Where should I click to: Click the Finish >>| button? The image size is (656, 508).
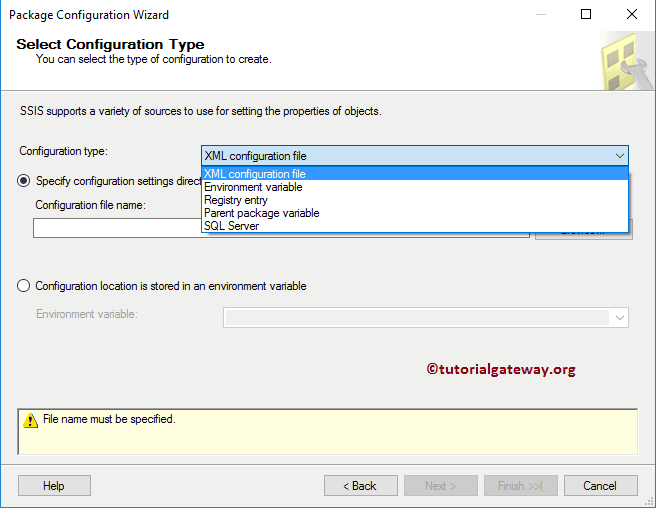[x=520, y=485]
